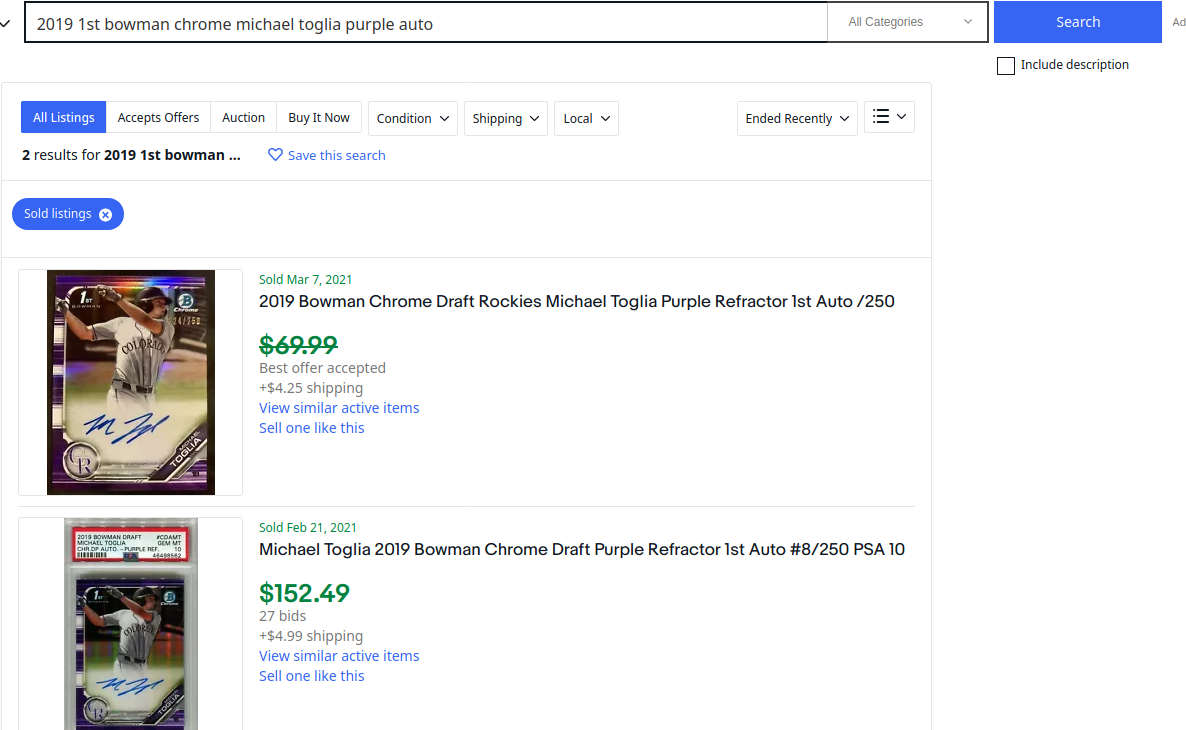
Task: Select the All Listings tab
Action: click(x=64, y=117)
